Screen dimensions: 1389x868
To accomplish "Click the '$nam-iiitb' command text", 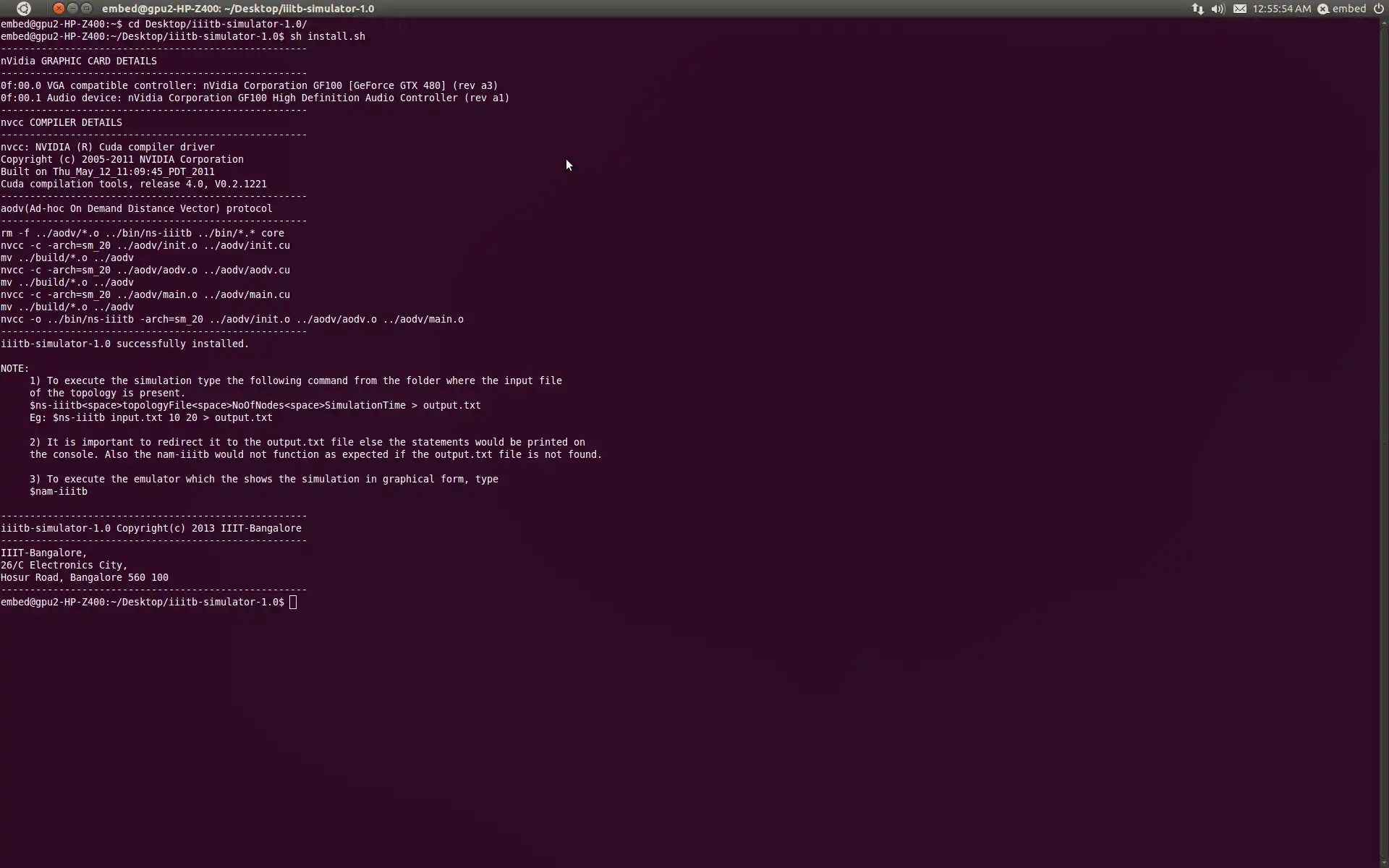I will tap(58, 491).
